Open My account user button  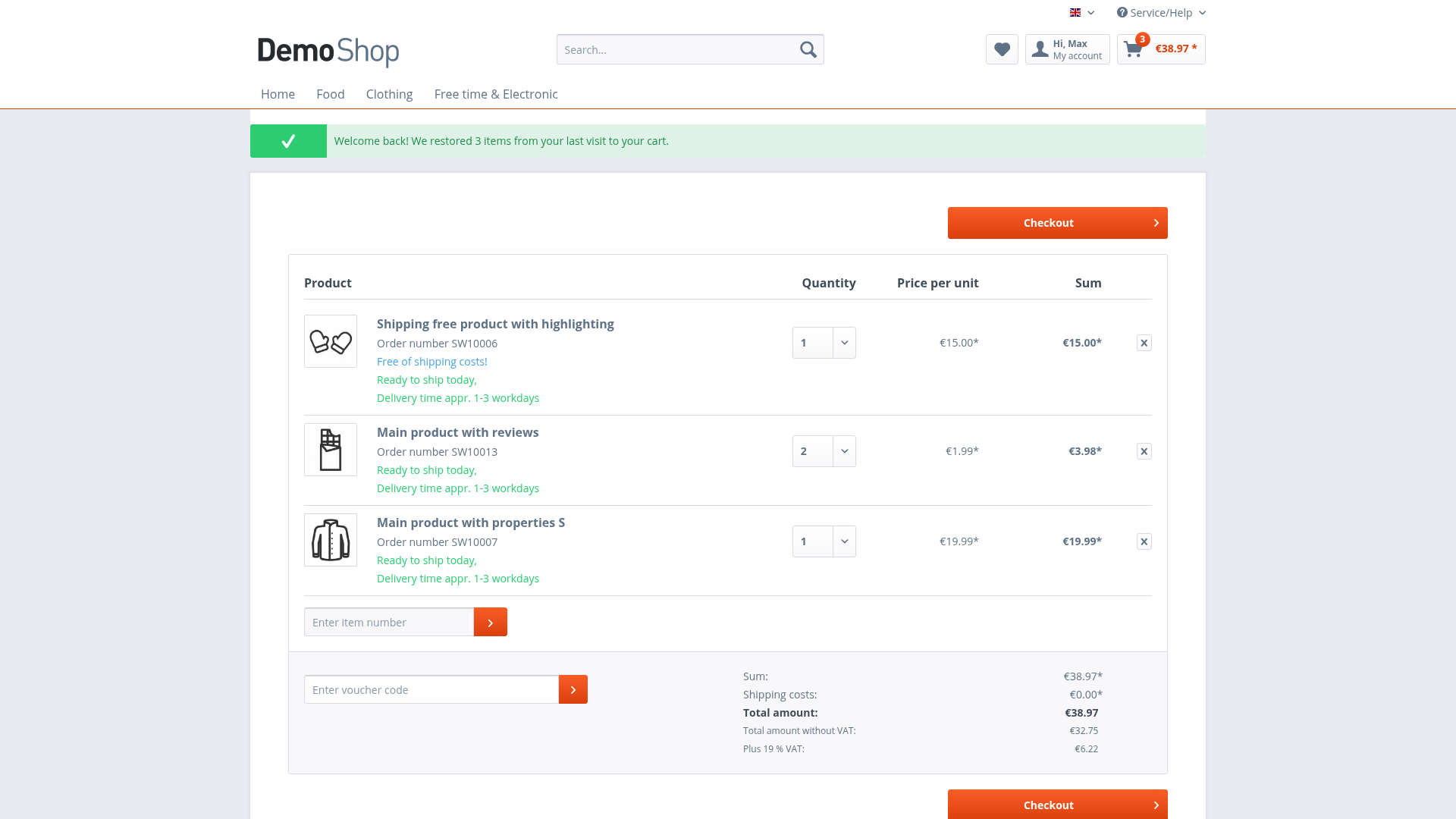(x=1068, y=49)
